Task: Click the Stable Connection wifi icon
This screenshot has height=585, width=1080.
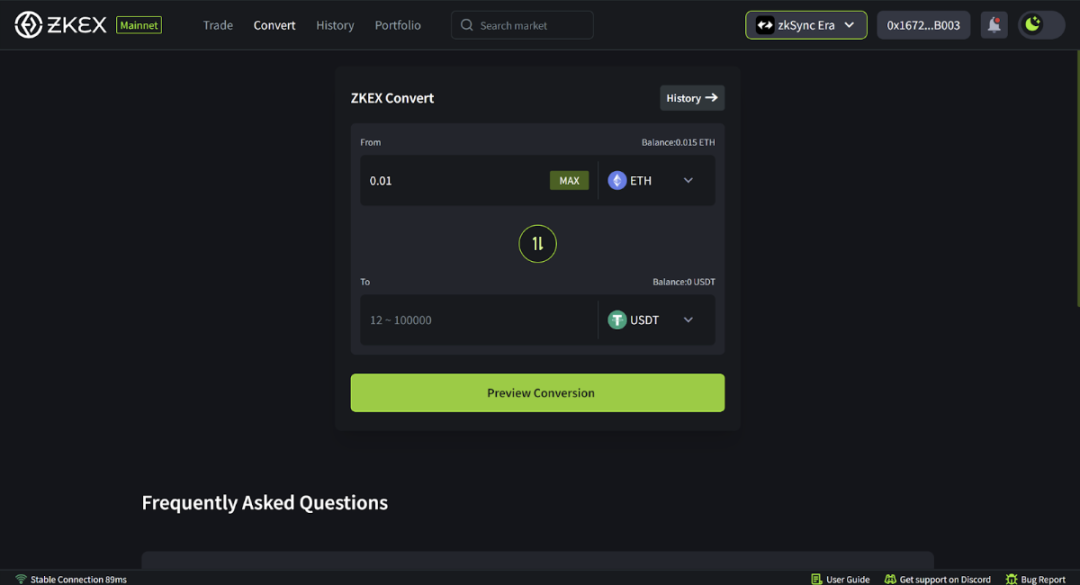Action: 21,579
